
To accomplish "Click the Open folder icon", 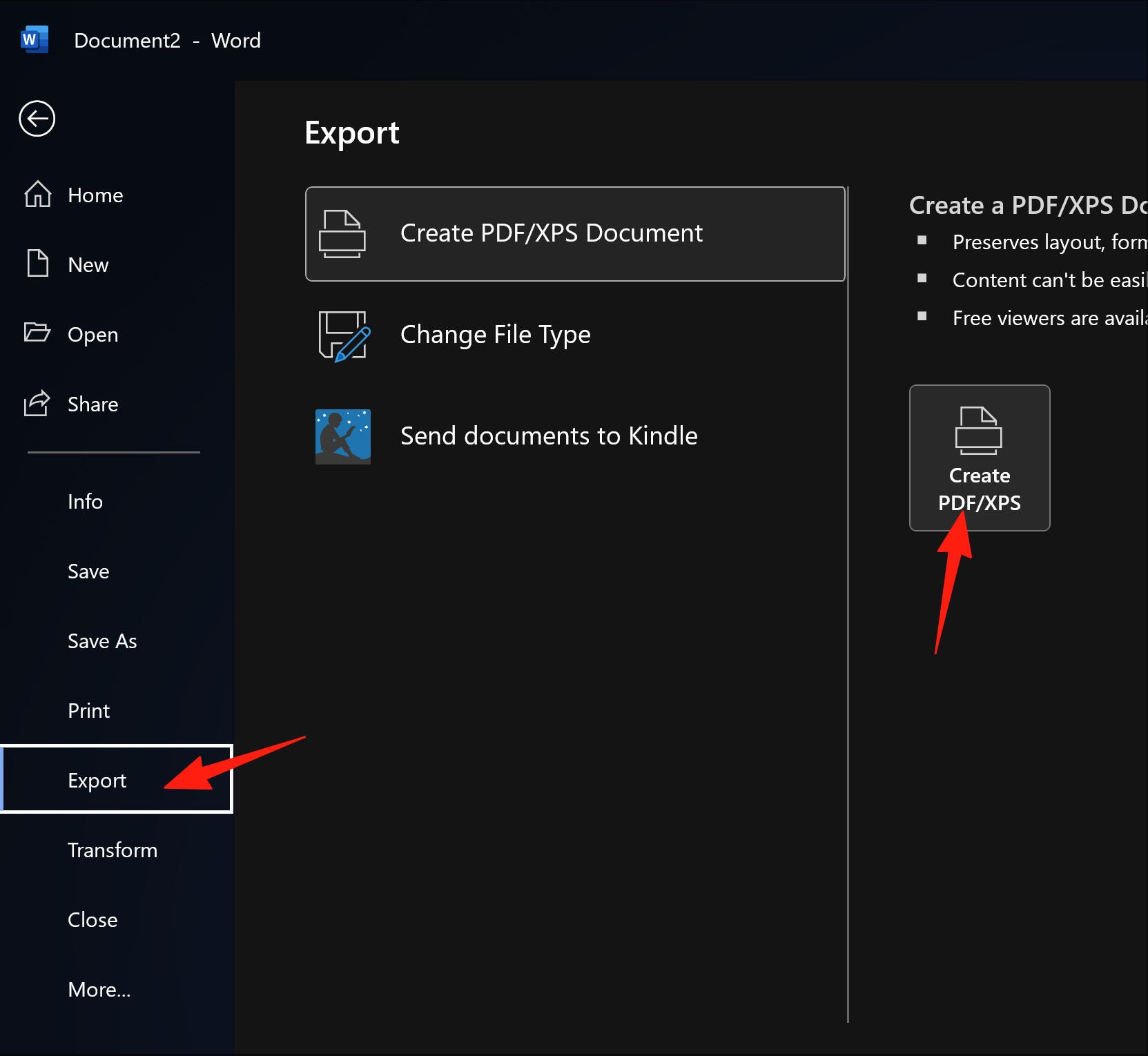I will pos(37,333).
